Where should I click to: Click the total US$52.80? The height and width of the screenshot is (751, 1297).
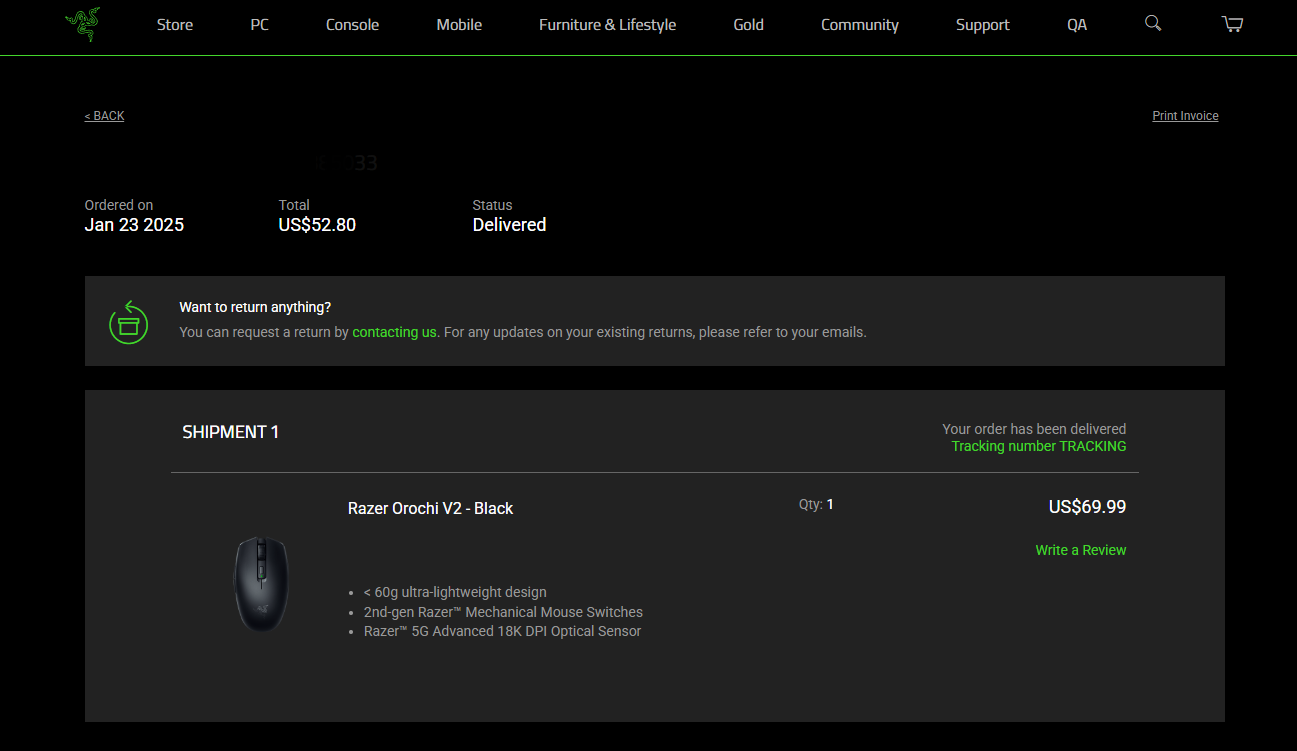point(317,225)
